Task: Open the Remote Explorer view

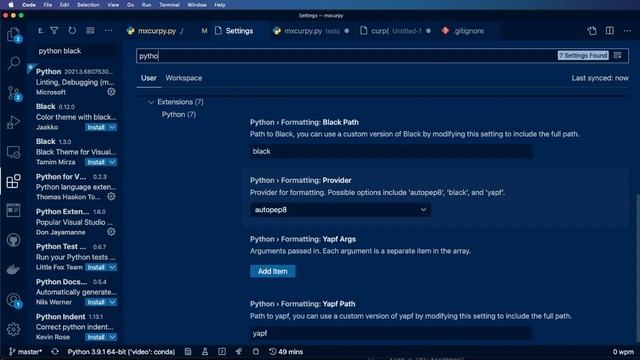Action: [13, 152]
